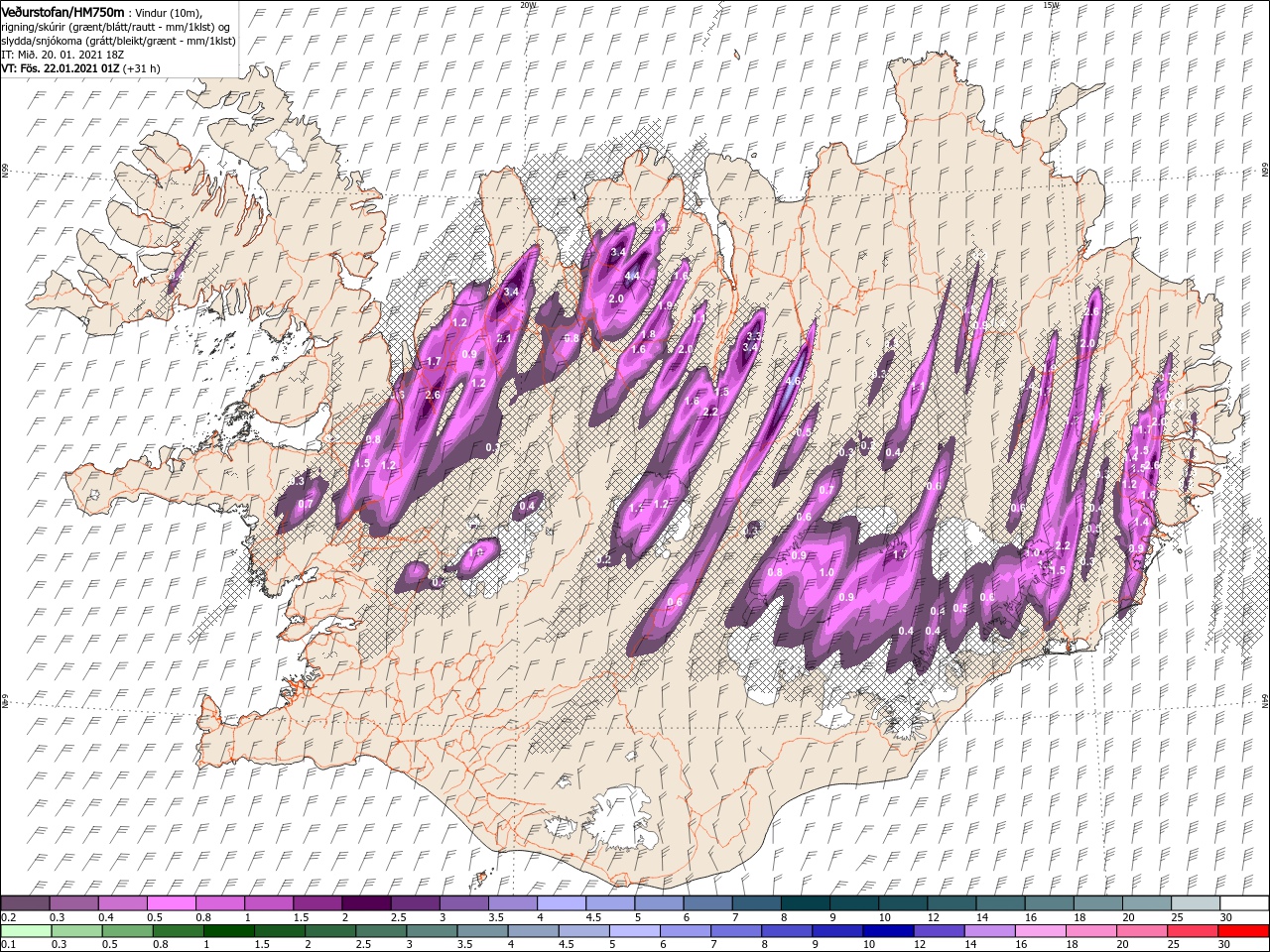Screen dimensions: 1270x952
Task: Select the green 0.5 swatch in lower rain scale
Action: [128, 931]
